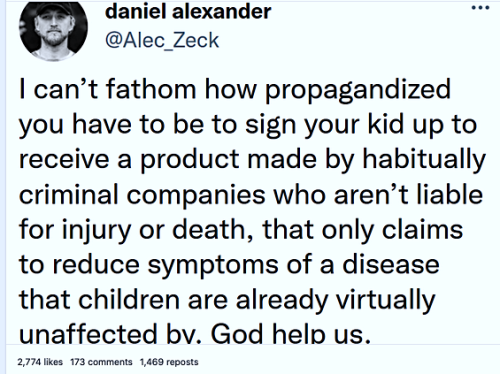Open the 173 comments
The image size is (500, 374).
(101, 362)
